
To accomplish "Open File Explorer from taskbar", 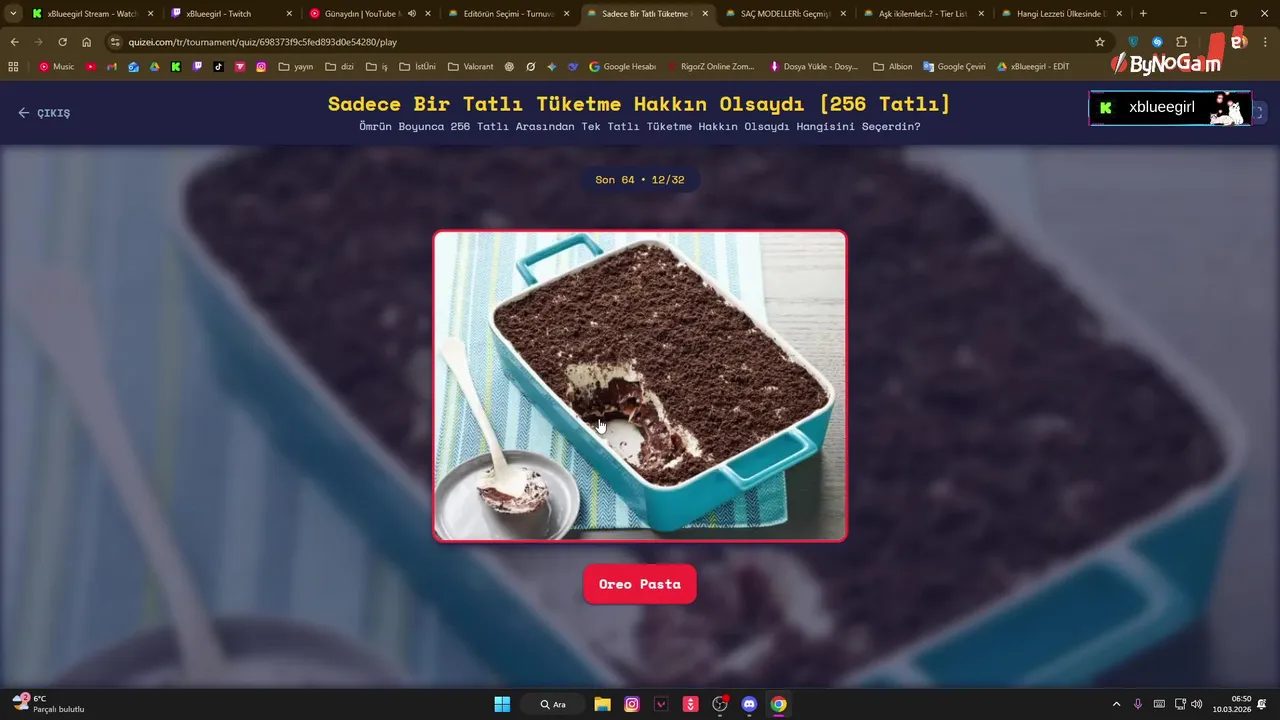I will coord(602,704).
